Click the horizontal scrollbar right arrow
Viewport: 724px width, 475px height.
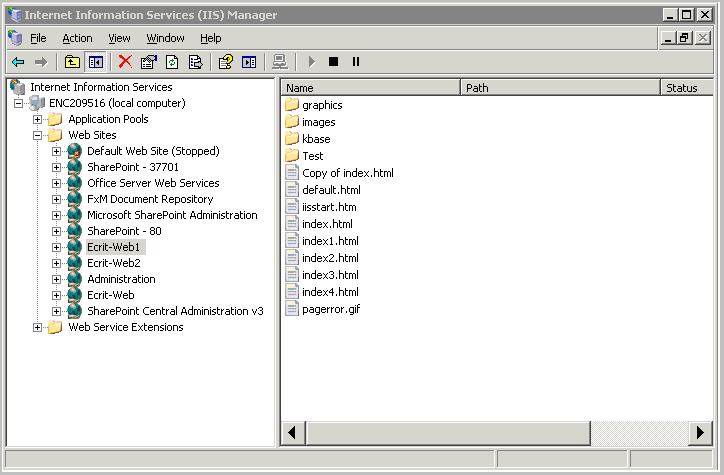pyautogui.click(x=700, y=433)
